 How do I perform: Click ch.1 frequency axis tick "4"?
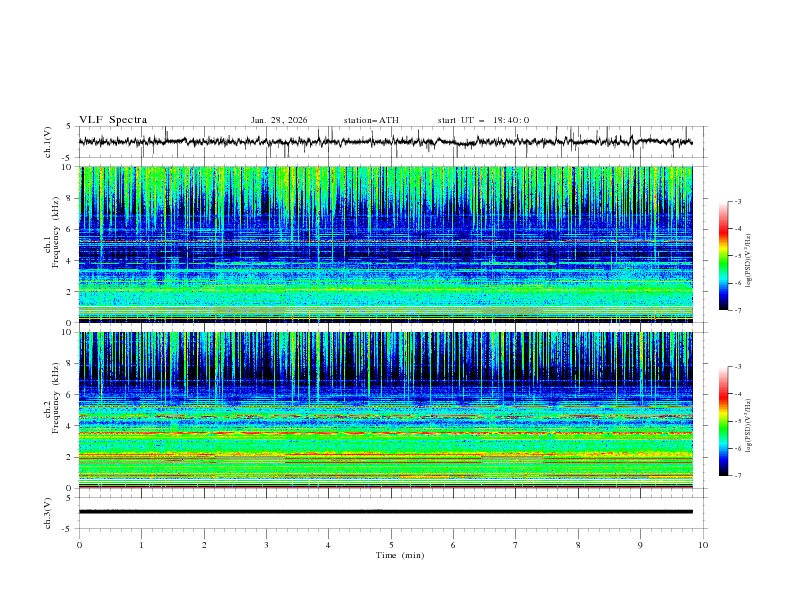(69, 261)
